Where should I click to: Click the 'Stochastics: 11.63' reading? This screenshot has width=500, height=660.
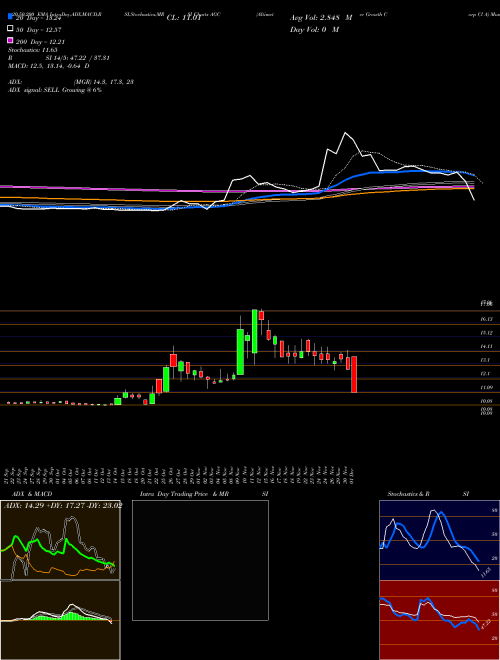point(33,50)
